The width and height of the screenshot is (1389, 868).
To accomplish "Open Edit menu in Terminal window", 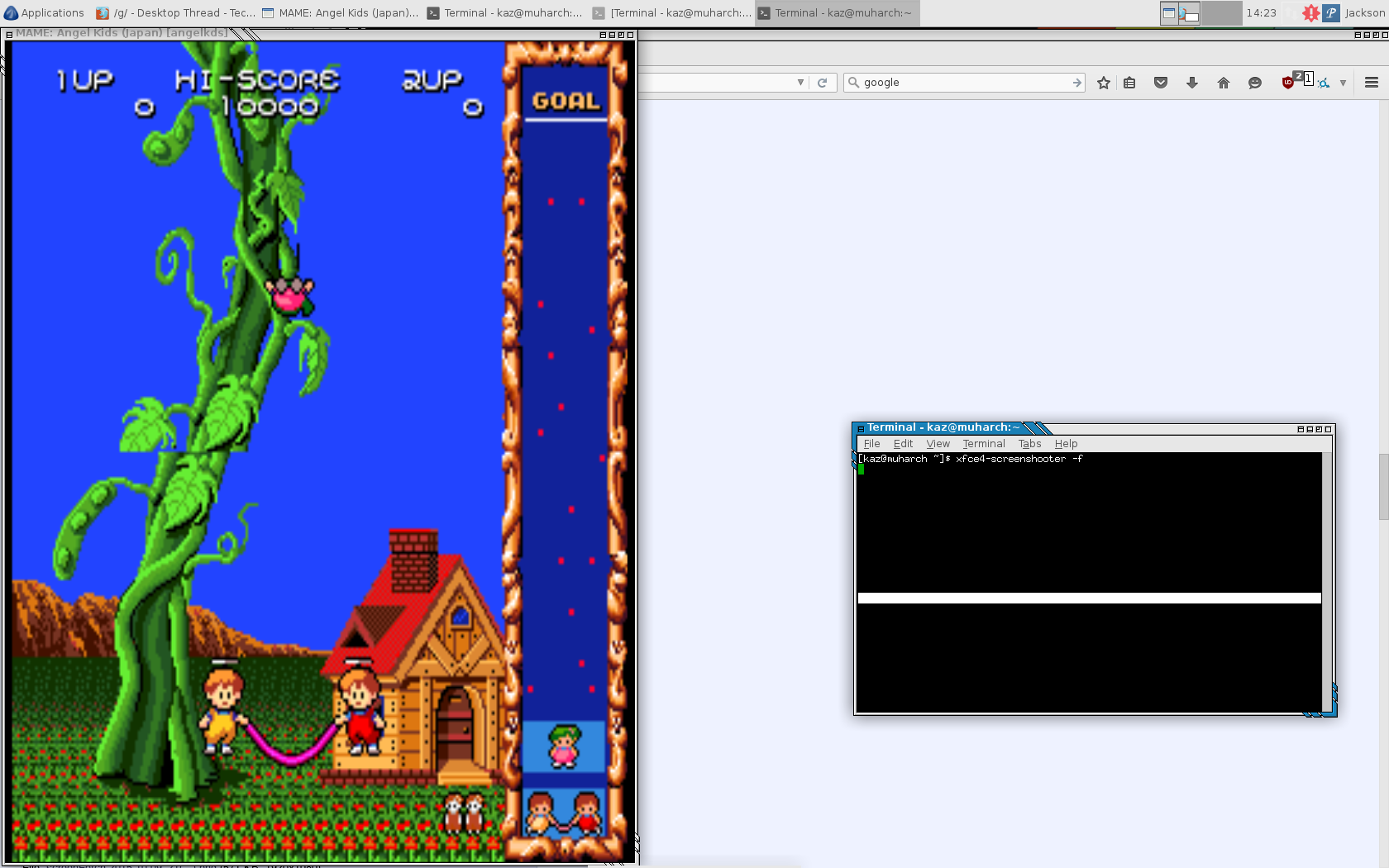I will (x=903, y=444).
